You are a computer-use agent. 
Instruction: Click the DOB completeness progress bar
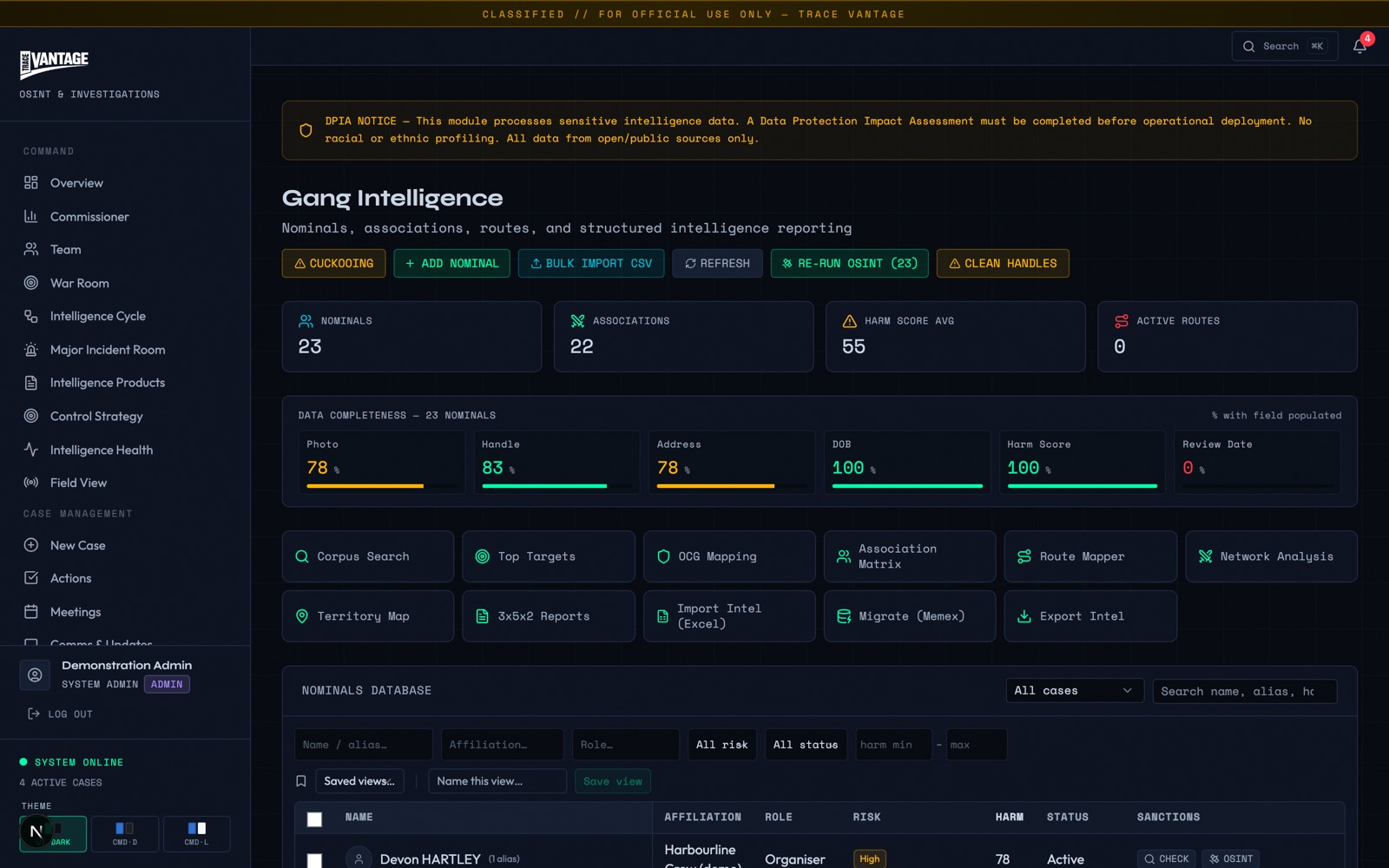click(907, 486)
